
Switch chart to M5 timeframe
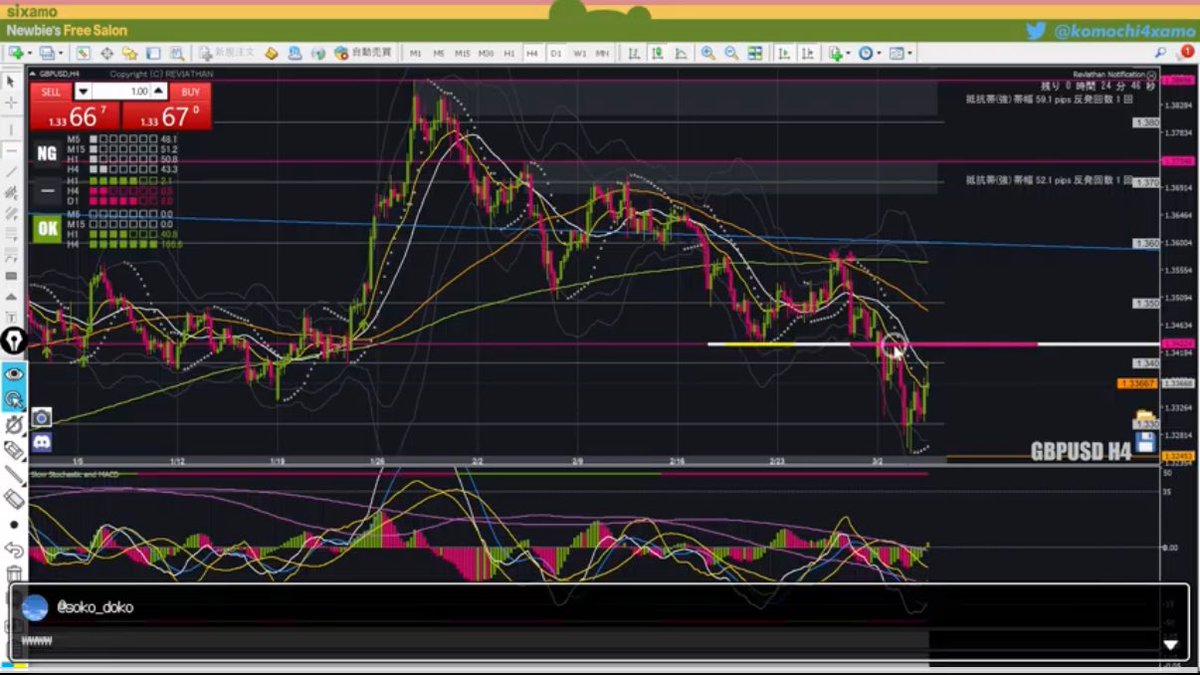coord(439,53)
